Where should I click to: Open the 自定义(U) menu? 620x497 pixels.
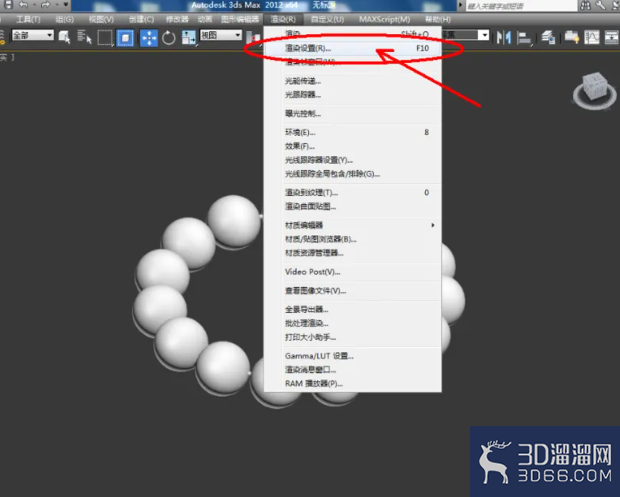click(327, 19)
